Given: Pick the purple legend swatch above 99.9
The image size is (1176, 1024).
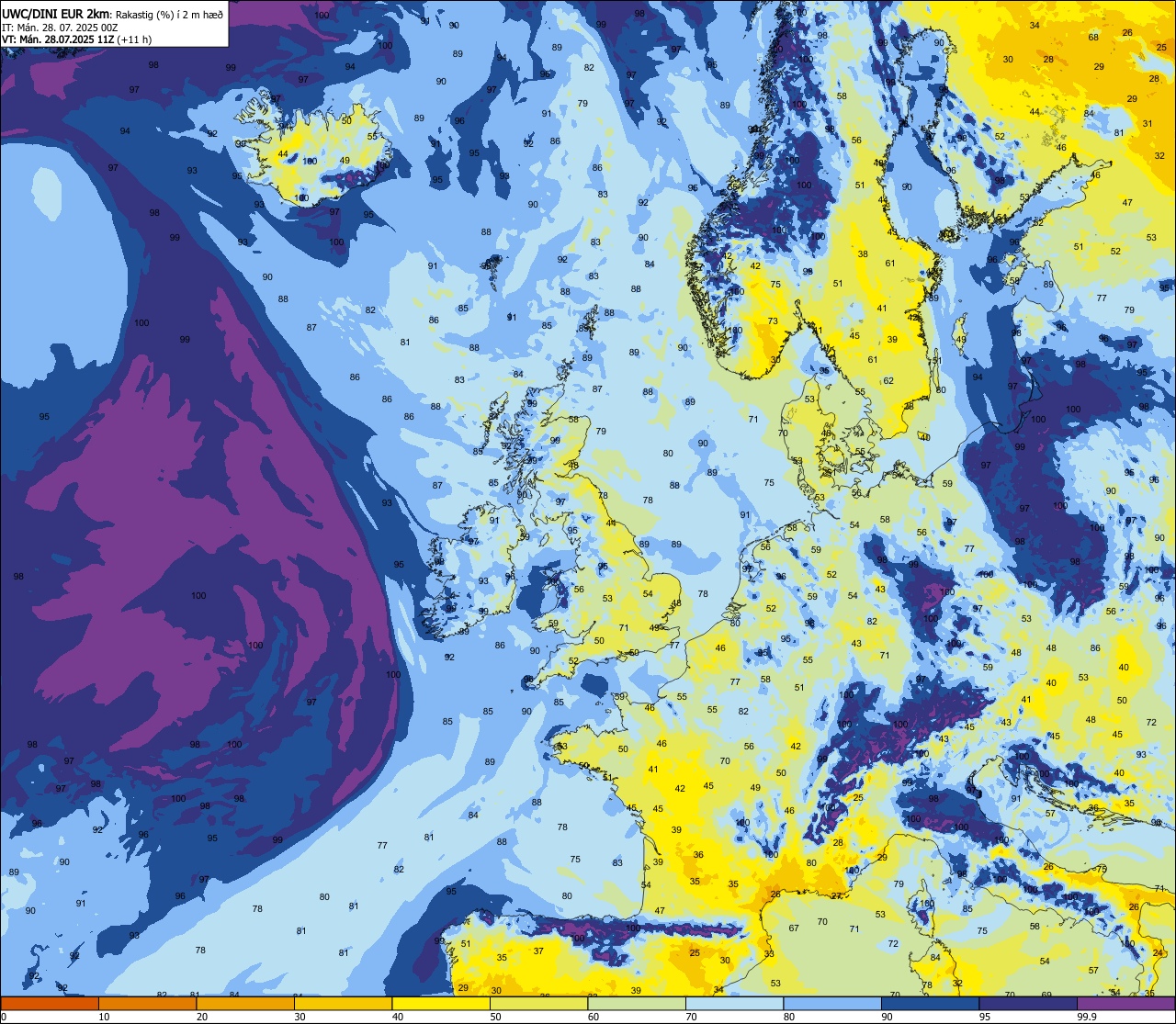Looking at the screenshot, I should coord(1125,1003).
